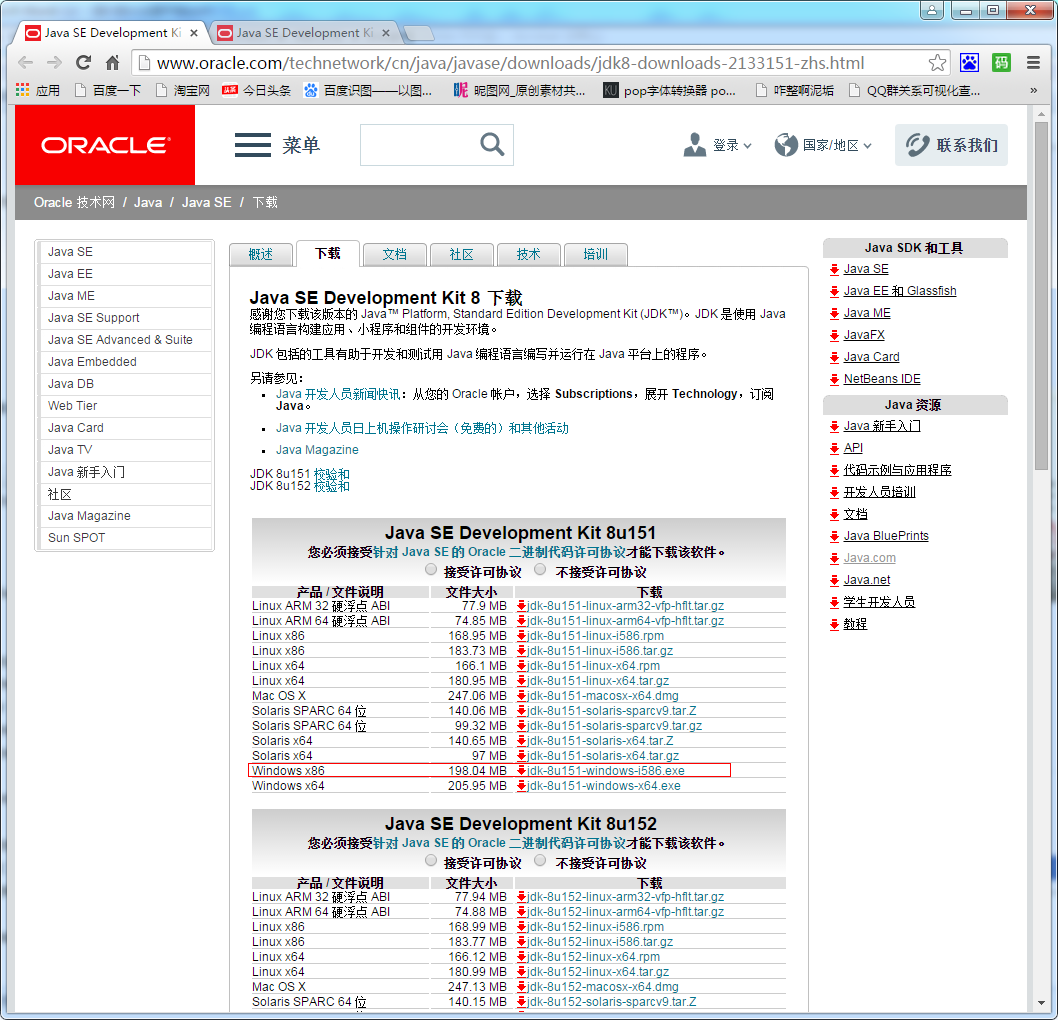Download jdk-8u151-macosx-x64.dmg
Viewport: 1058px width, 1020px height.
(x=603, y=696)
